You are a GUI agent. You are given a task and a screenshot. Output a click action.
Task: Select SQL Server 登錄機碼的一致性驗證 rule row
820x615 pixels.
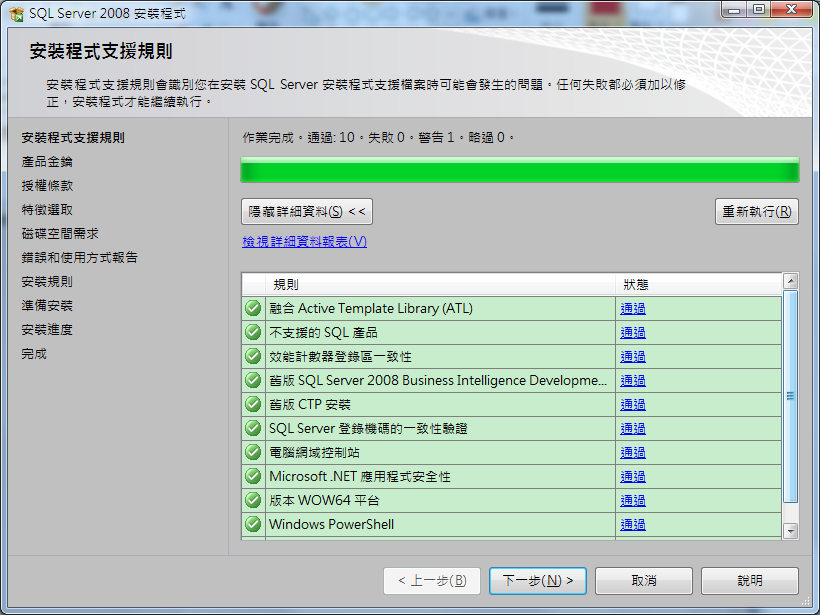511,428
